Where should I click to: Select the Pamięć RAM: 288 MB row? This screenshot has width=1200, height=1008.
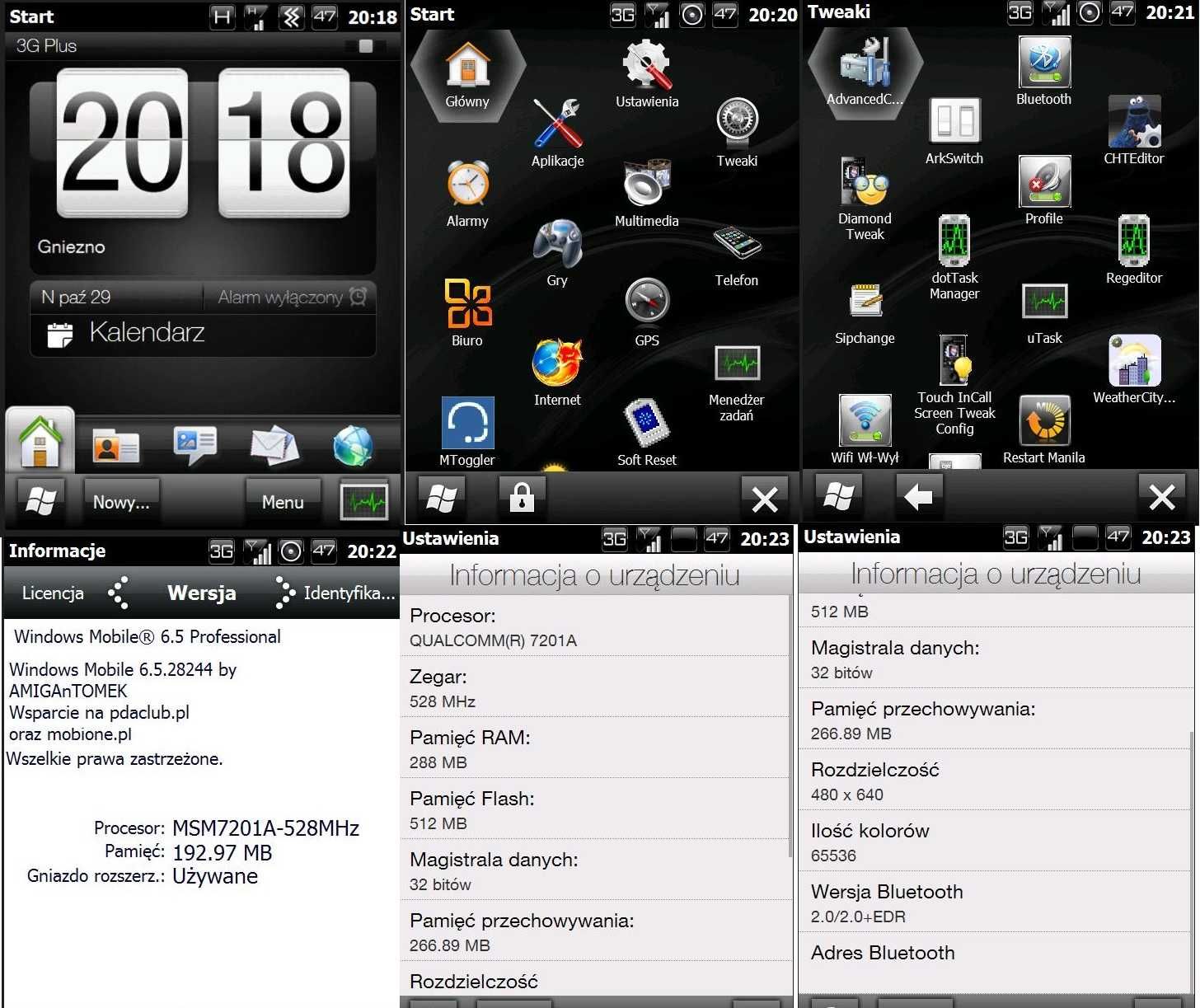595,749
